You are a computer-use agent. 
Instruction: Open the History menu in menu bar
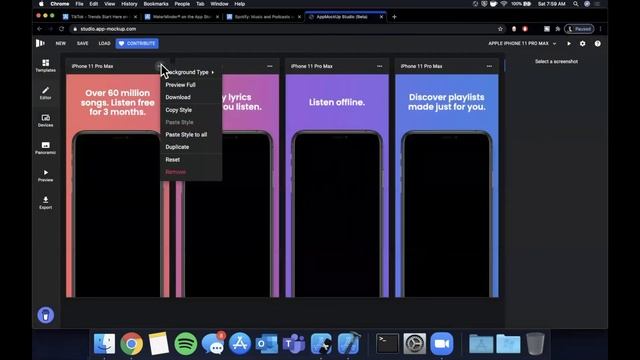(129, 4)
